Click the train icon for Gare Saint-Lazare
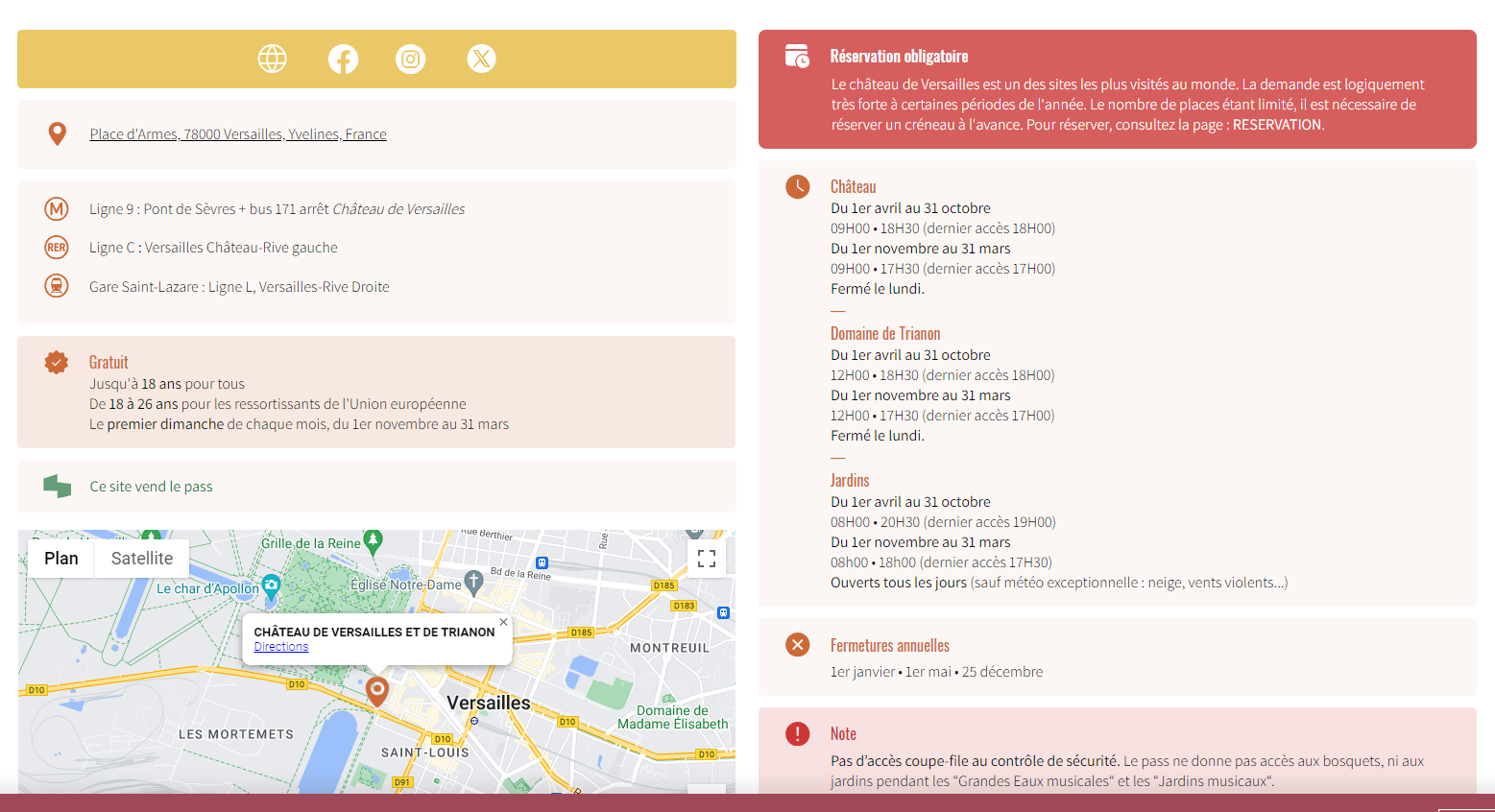The image size is (1495, 812). tap(57, 286)
